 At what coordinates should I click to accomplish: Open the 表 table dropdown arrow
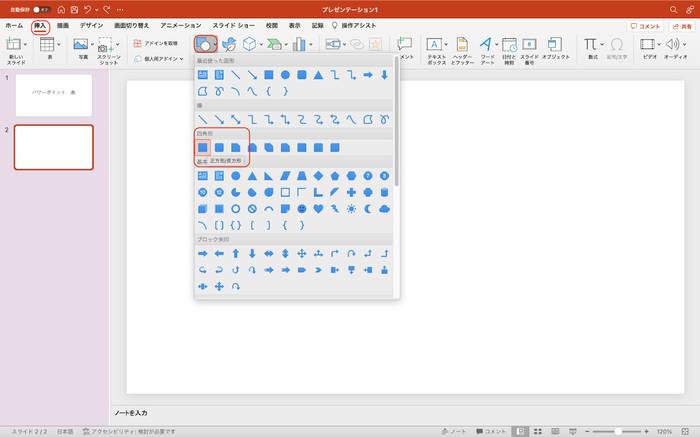(58, 44)
